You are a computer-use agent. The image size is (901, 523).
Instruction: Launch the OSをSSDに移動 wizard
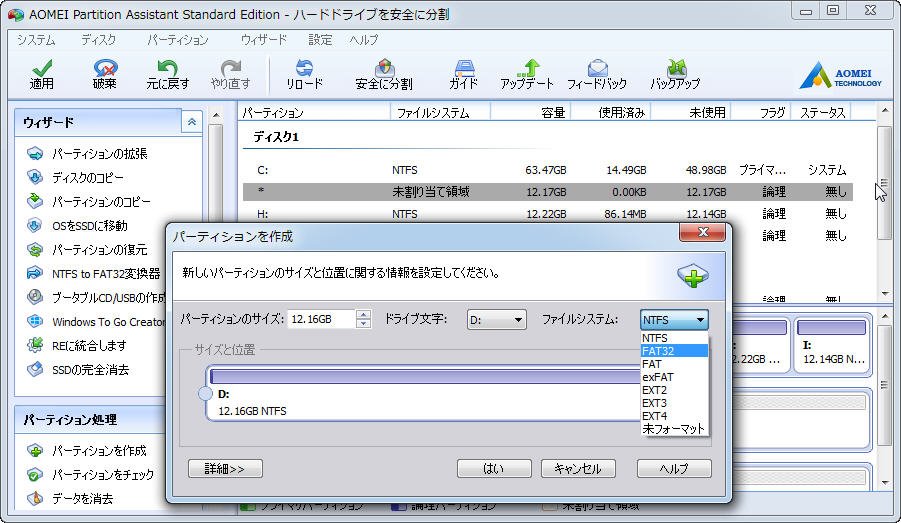click(x=77, y=226)
